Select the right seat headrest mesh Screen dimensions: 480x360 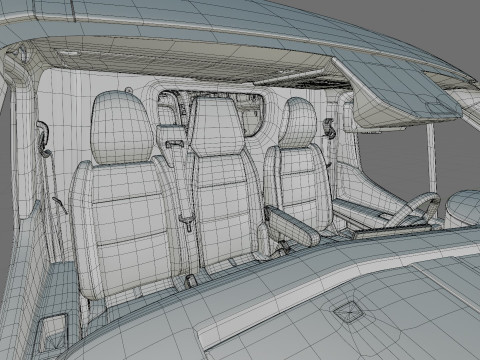click(299, 123)
